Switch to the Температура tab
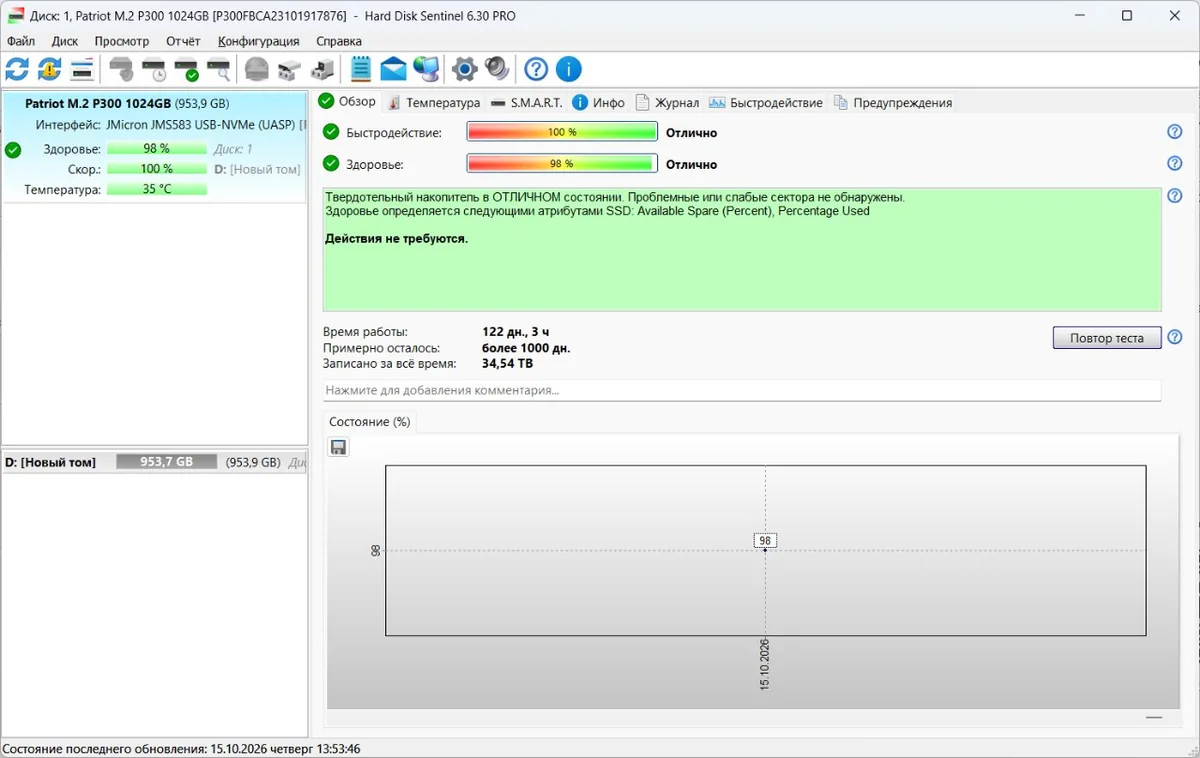Viewport: 1200px width, 758px height. [434, 102]
